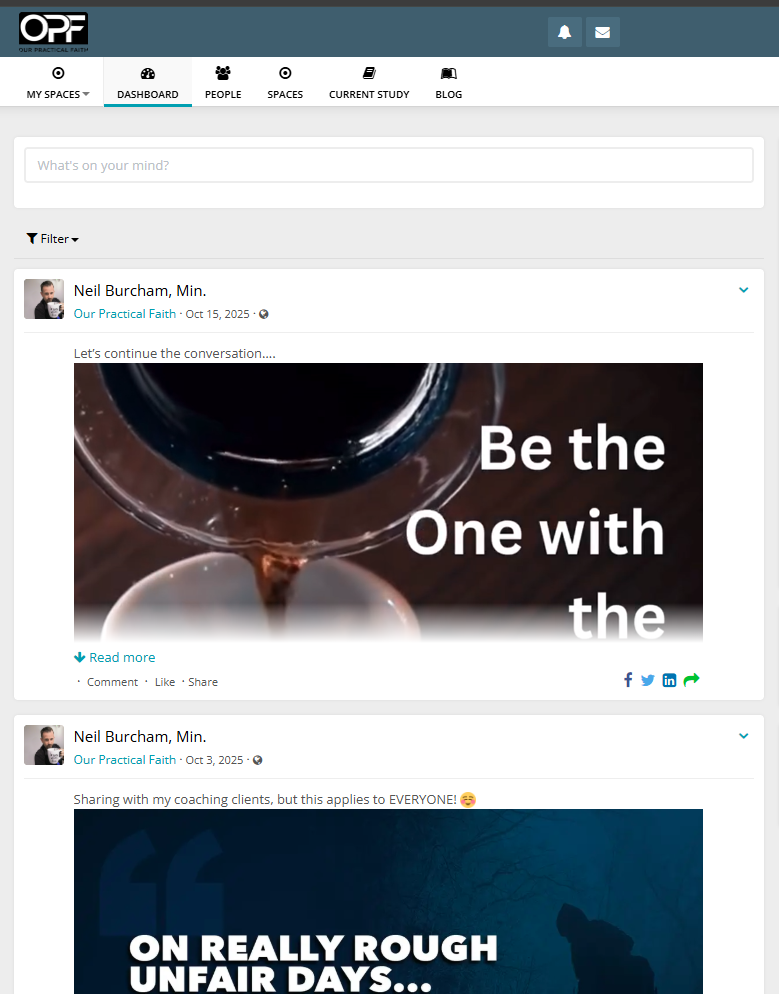Image resolution: width=779 pixels, height=994 pixels.
Task: Open the My Spaces dropdown
Action: click(58, 82)
